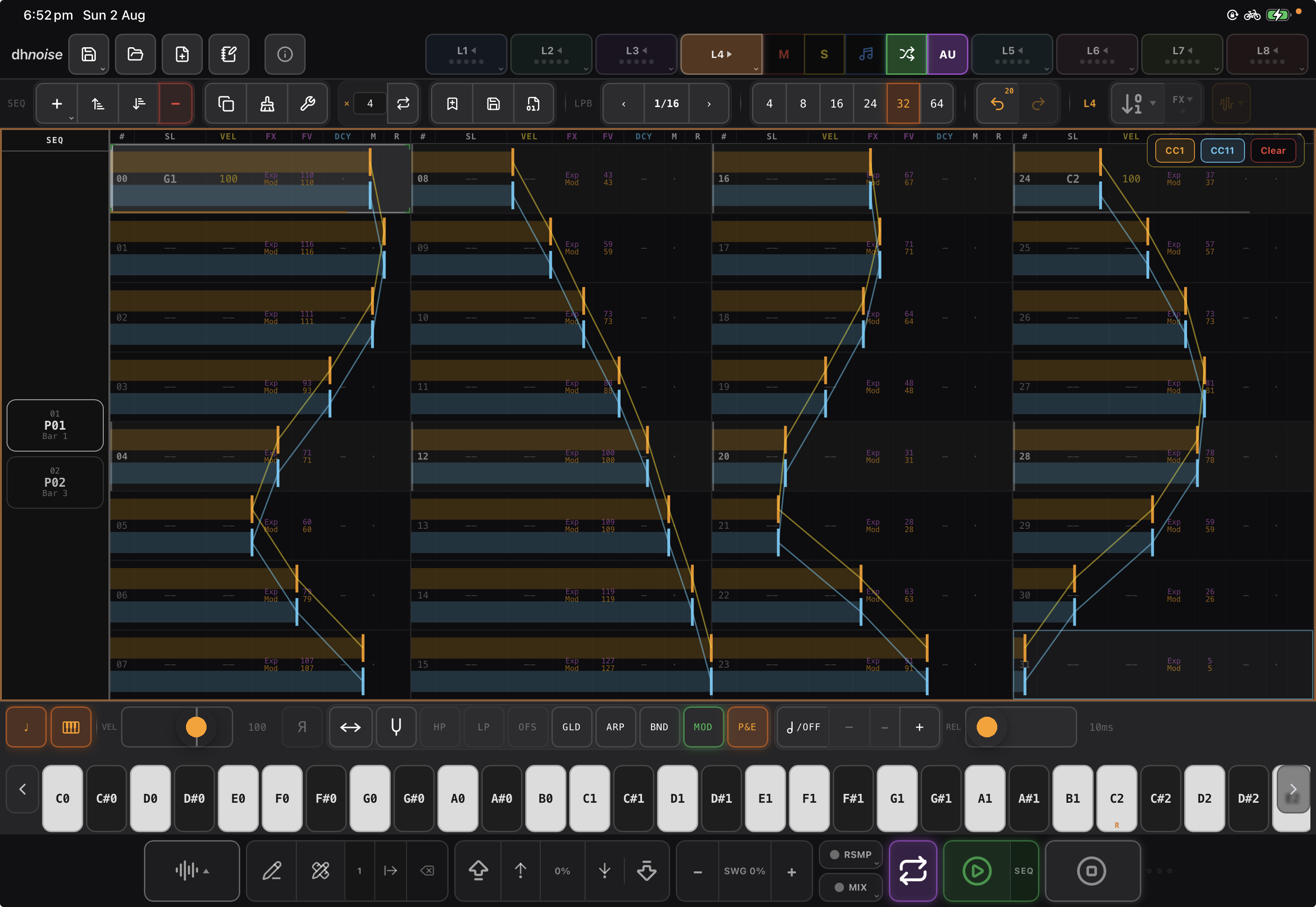Open the FX dropdown in the toolbar

(x=1183, y=102)
